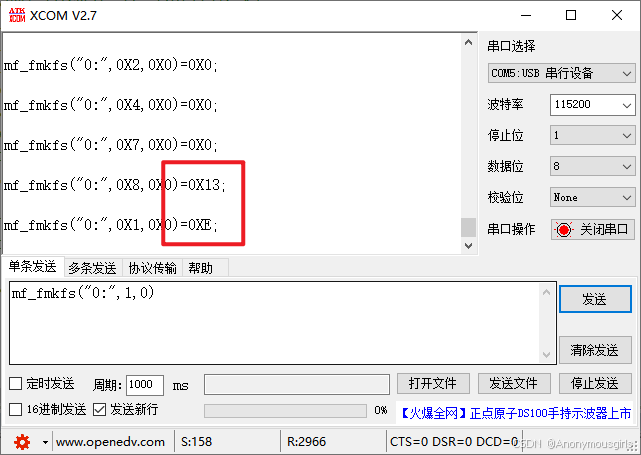Image resolution: width=641 pixels, height=455 pixels.
Task: Click receive area scrollbar up arrow
Action: click(x=468, y=42)
